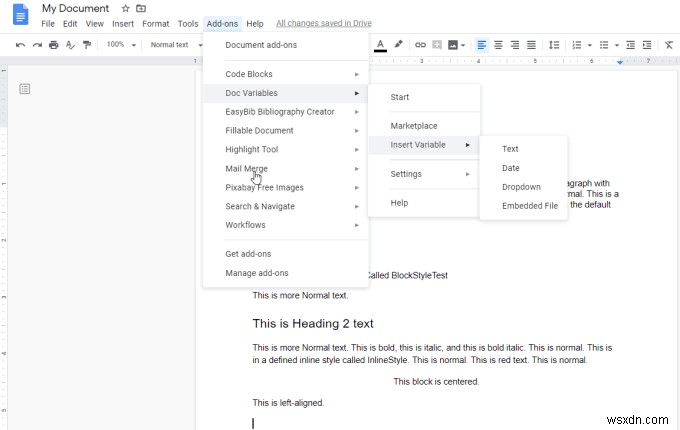Insert a Dropdown variable
This screenshot has height=430, width=680.
point(523,187)
